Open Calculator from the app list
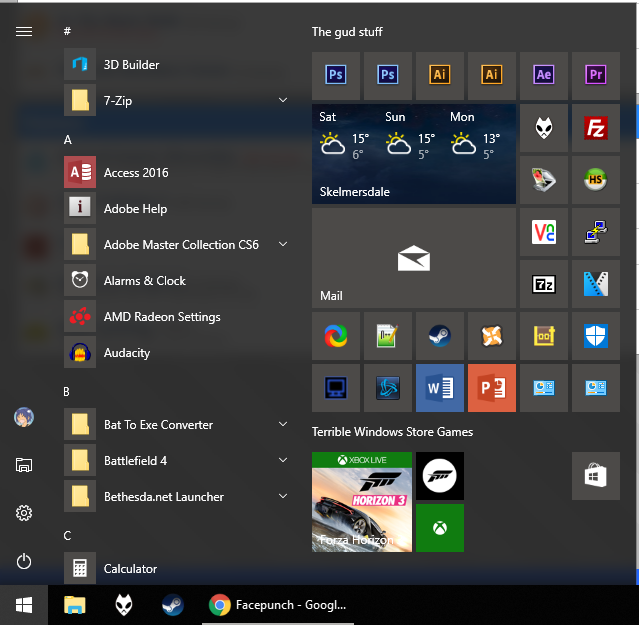 pos(176,568)
